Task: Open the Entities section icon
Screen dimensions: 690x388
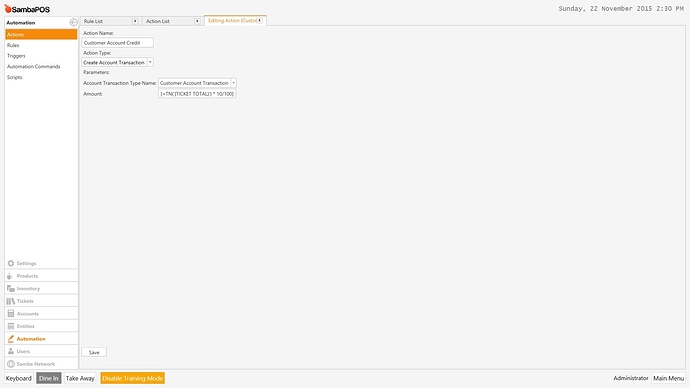Action: [x=11, y=326]
